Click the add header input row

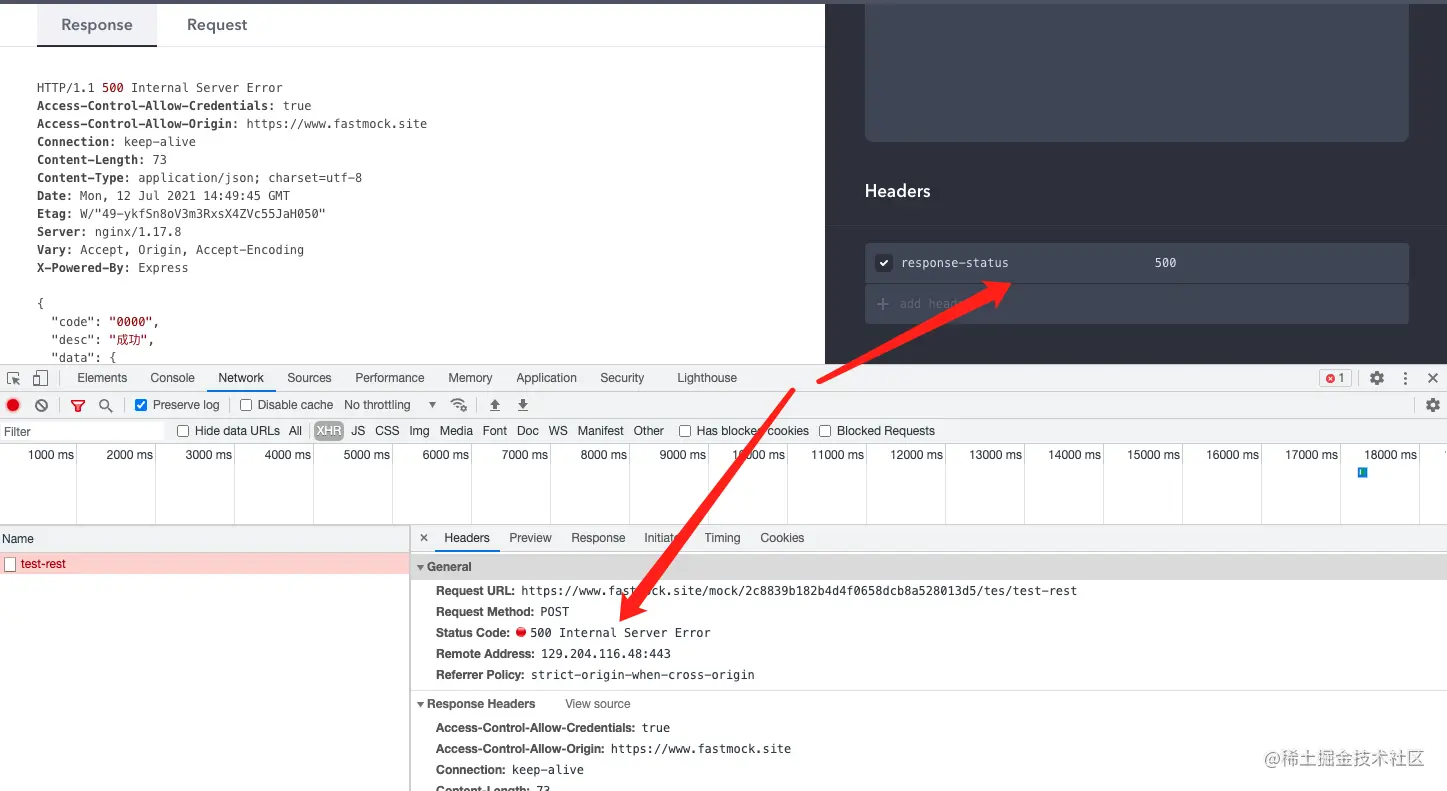pos(1137,304)
